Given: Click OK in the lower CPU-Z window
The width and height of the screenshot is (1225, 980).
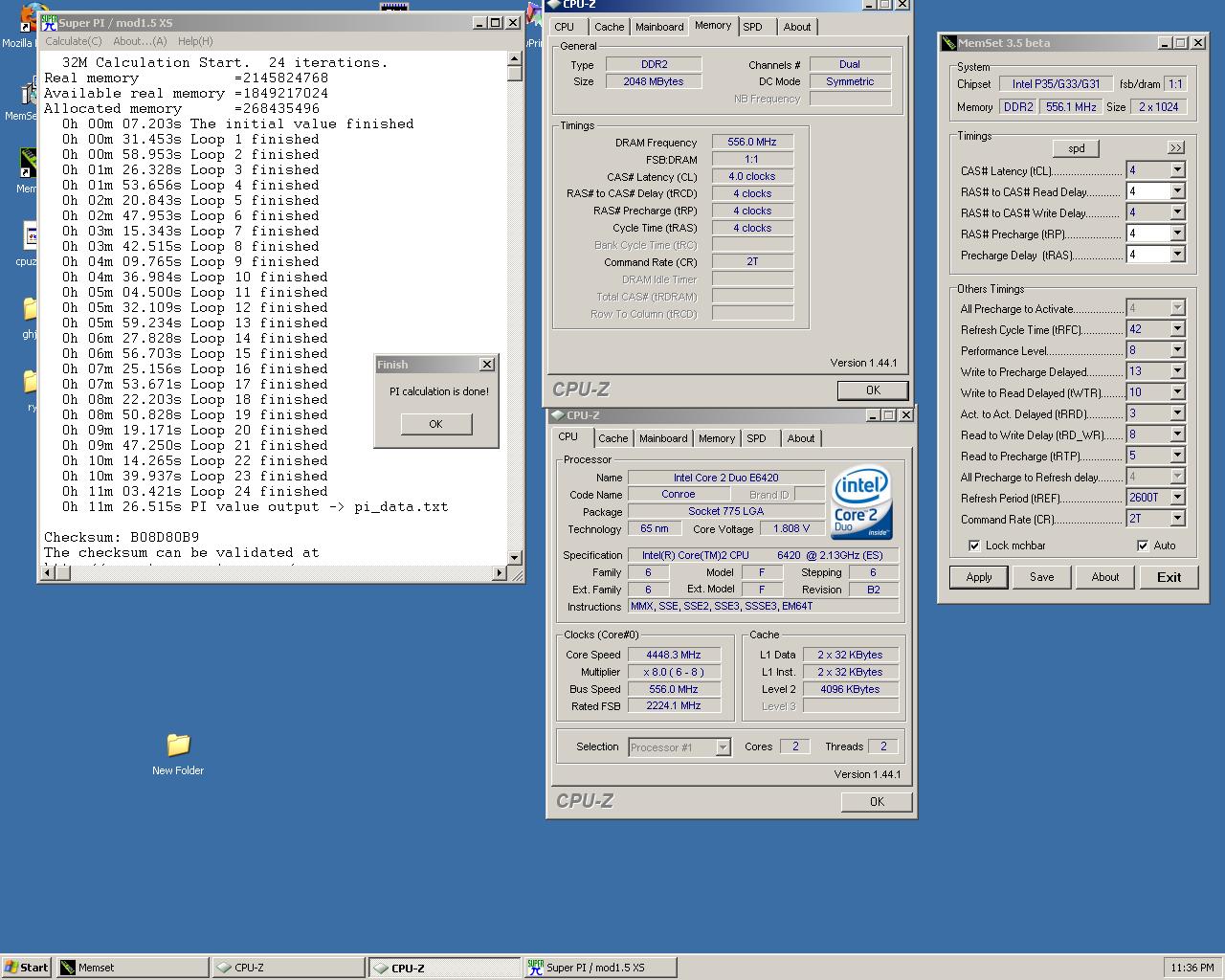Looking at the screenshot, I should point(877,802).
